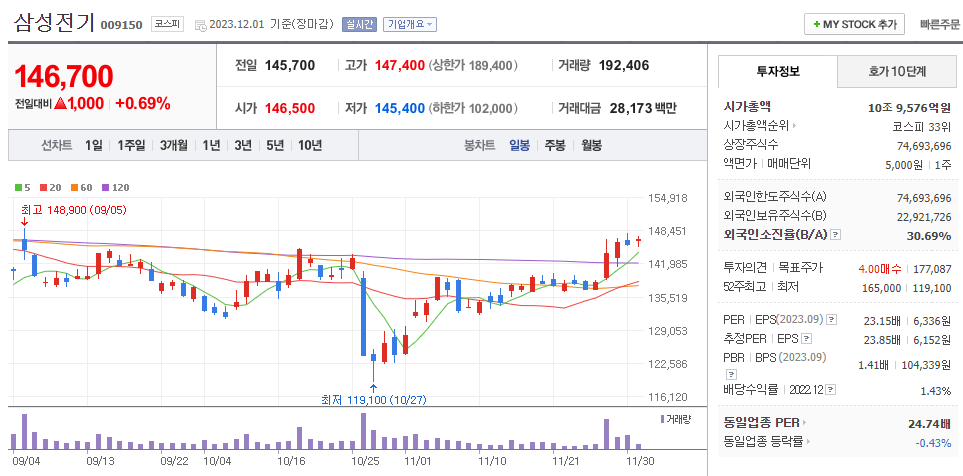This screenshot has height=476, width=963.
Task: Click the 거래량 192,406 value
Action: [x=623, y=65]
